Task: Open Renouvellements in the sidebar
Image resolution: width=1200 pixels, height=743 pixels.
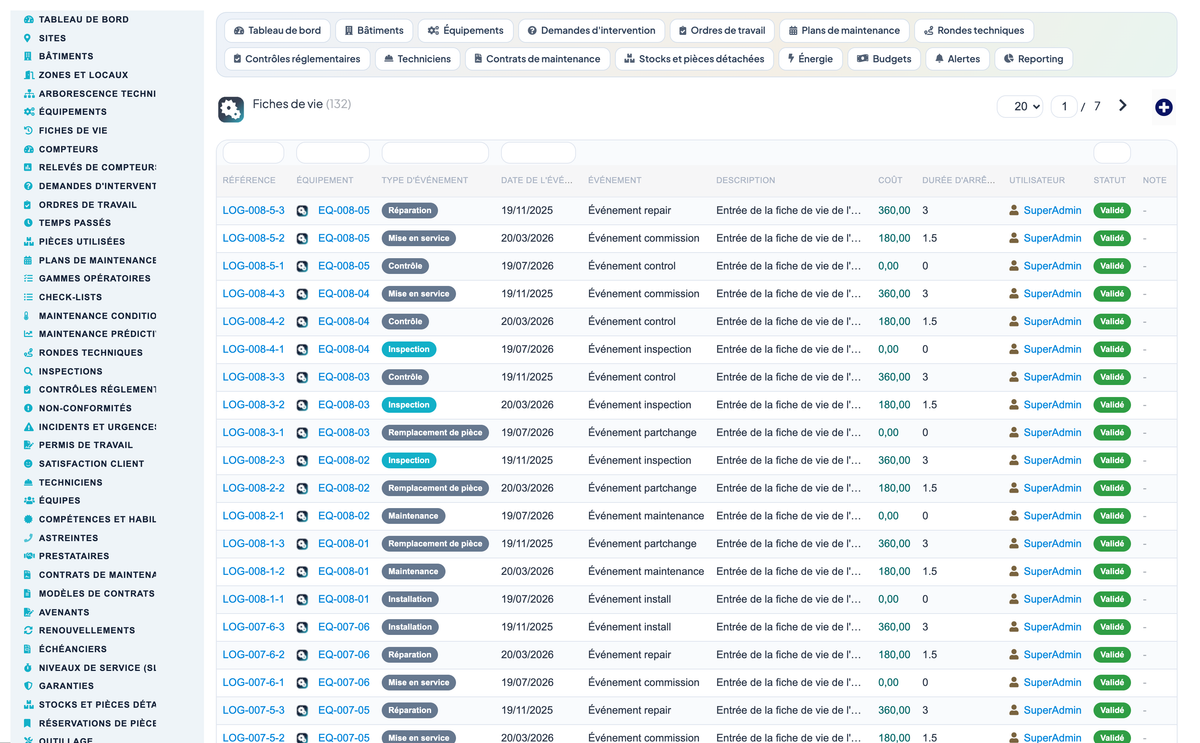Action: pyautogui.click(x=87, y=630)
